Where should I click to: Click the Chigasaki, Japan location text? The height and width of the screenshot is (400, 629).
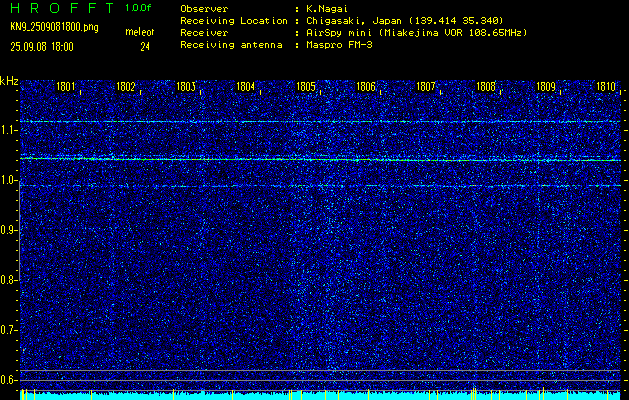tap(404, 21)
